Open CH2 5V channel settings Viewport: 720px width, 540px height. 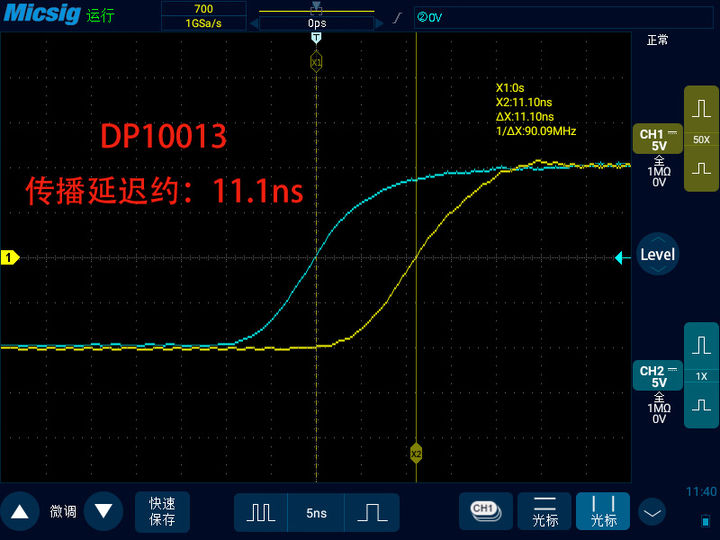(x=658, y=376)
